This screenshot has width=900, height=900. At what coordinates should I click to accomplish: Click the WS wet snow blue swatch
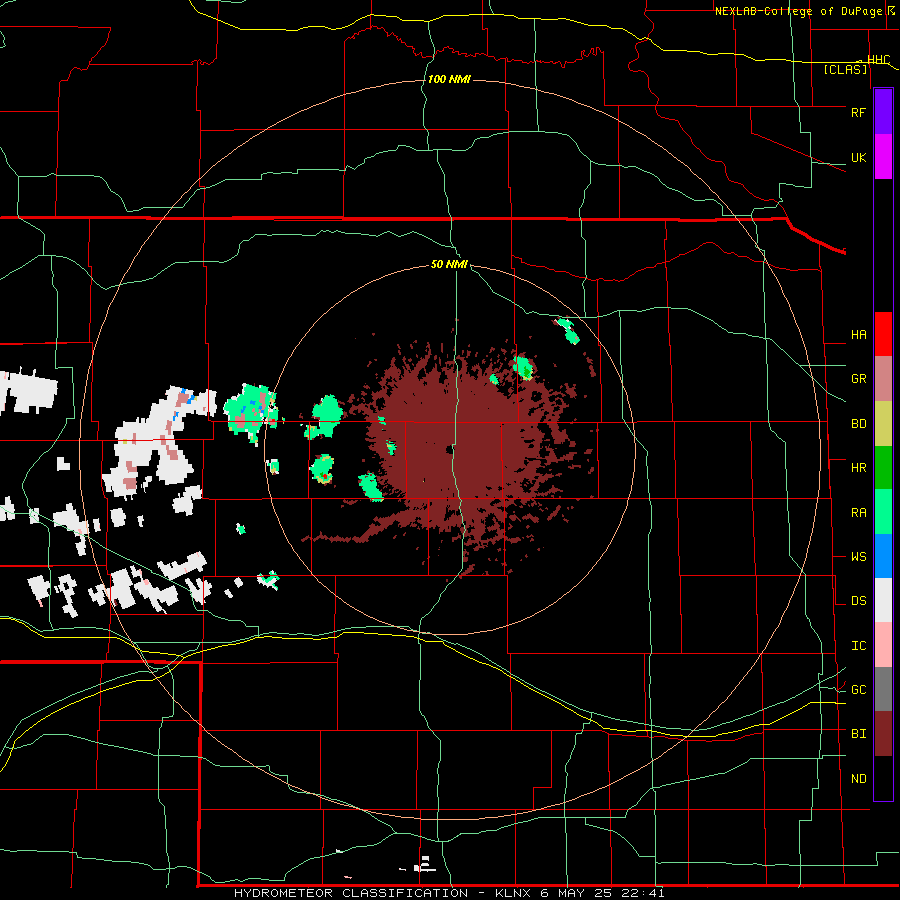coord(883,556)
